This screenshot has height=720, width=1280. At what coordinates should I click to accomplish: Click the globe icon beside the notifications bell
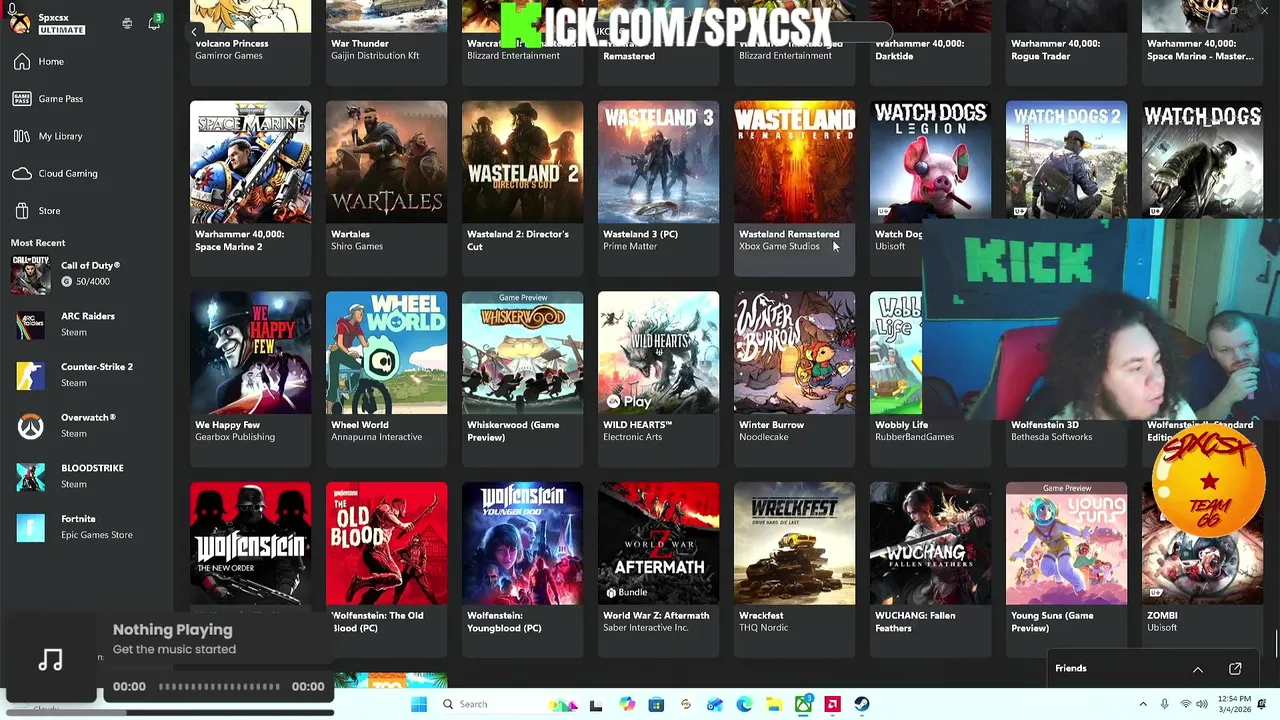click(127, 23)
